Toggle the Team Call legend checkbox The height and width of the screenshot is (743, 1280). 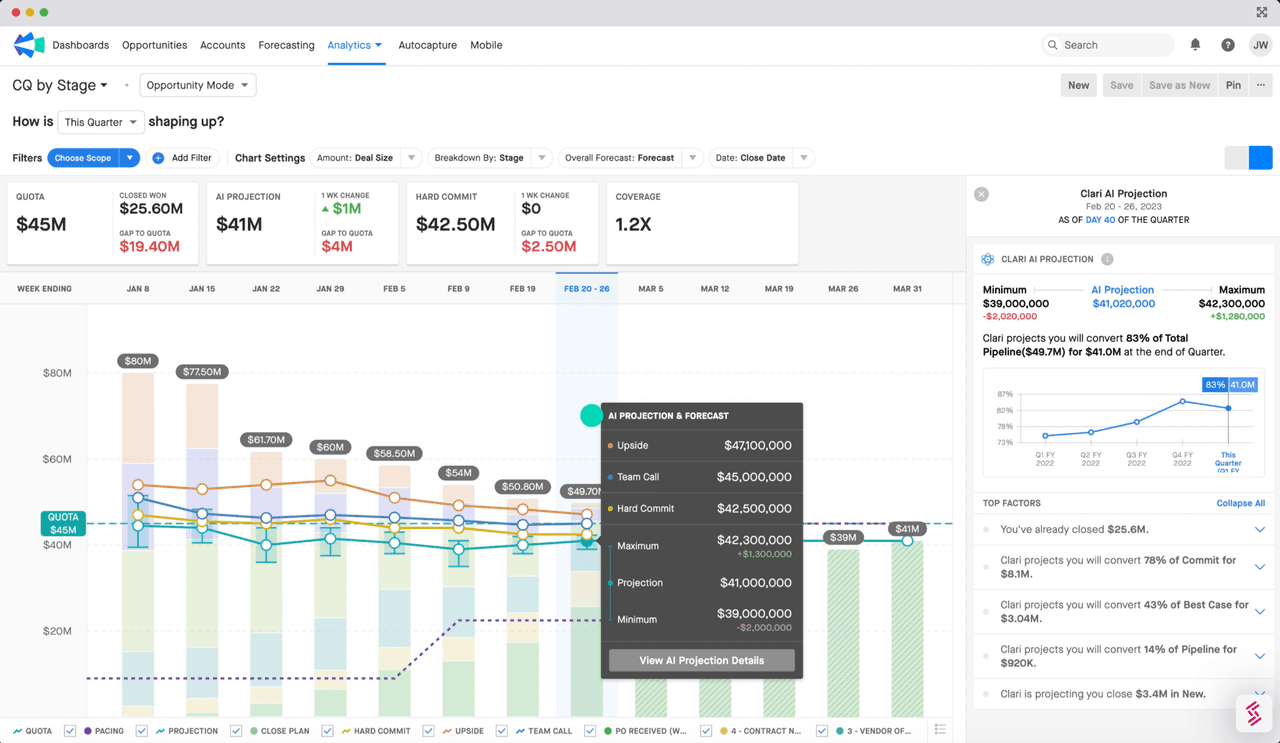tap(503, 730)
